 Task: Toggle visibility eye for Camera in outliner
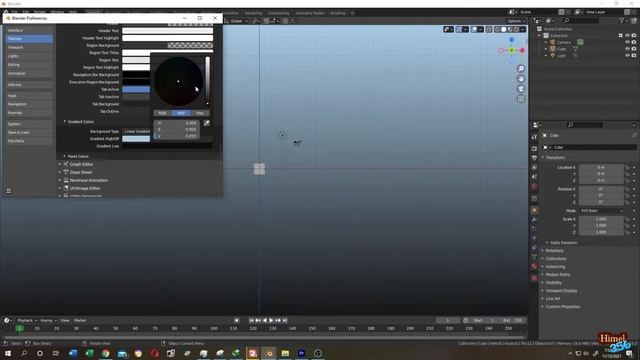click(627, 42)
